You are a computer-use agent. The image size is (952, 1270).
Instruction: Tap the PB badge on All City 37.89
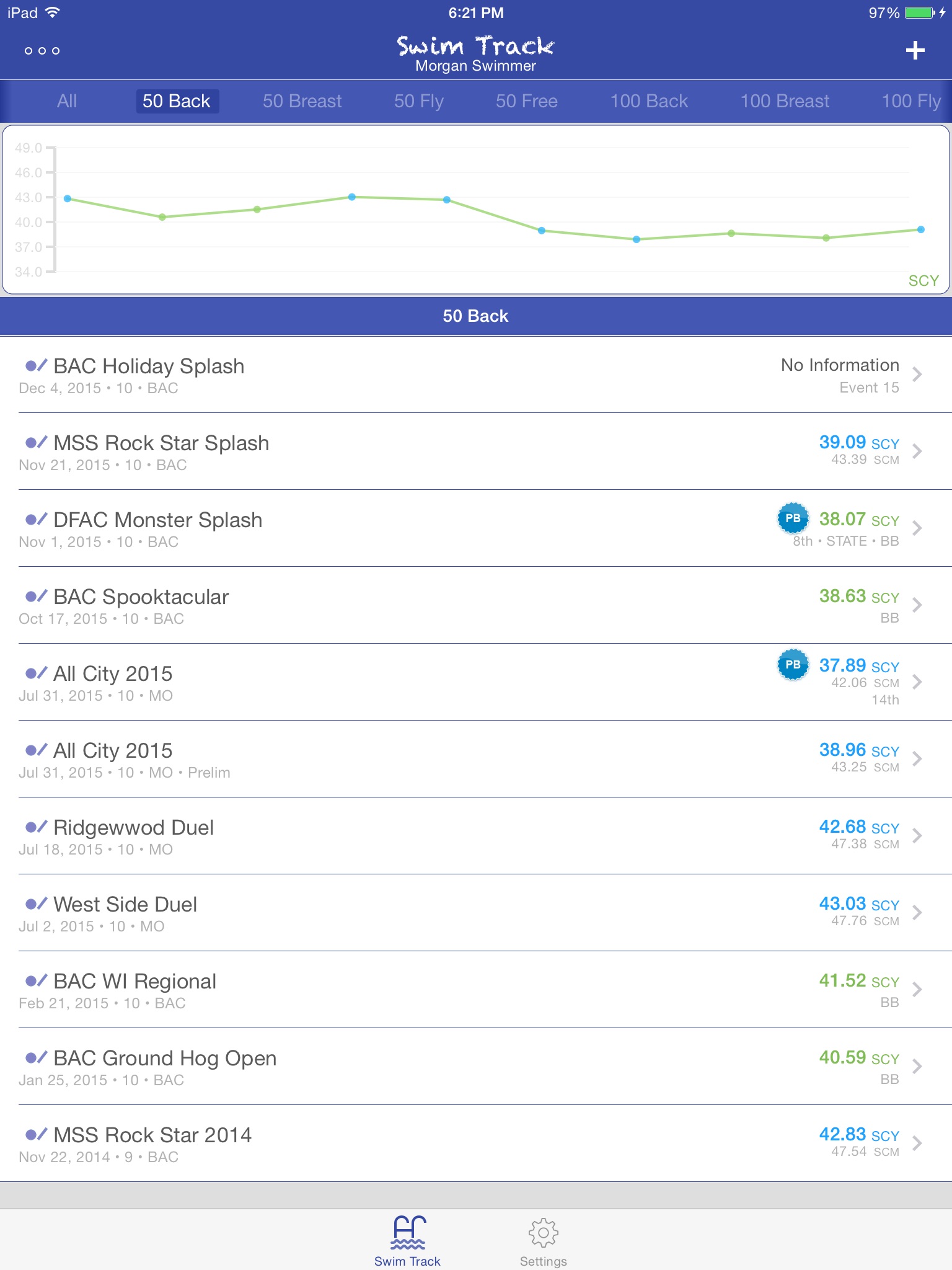[x=793, y=665]
